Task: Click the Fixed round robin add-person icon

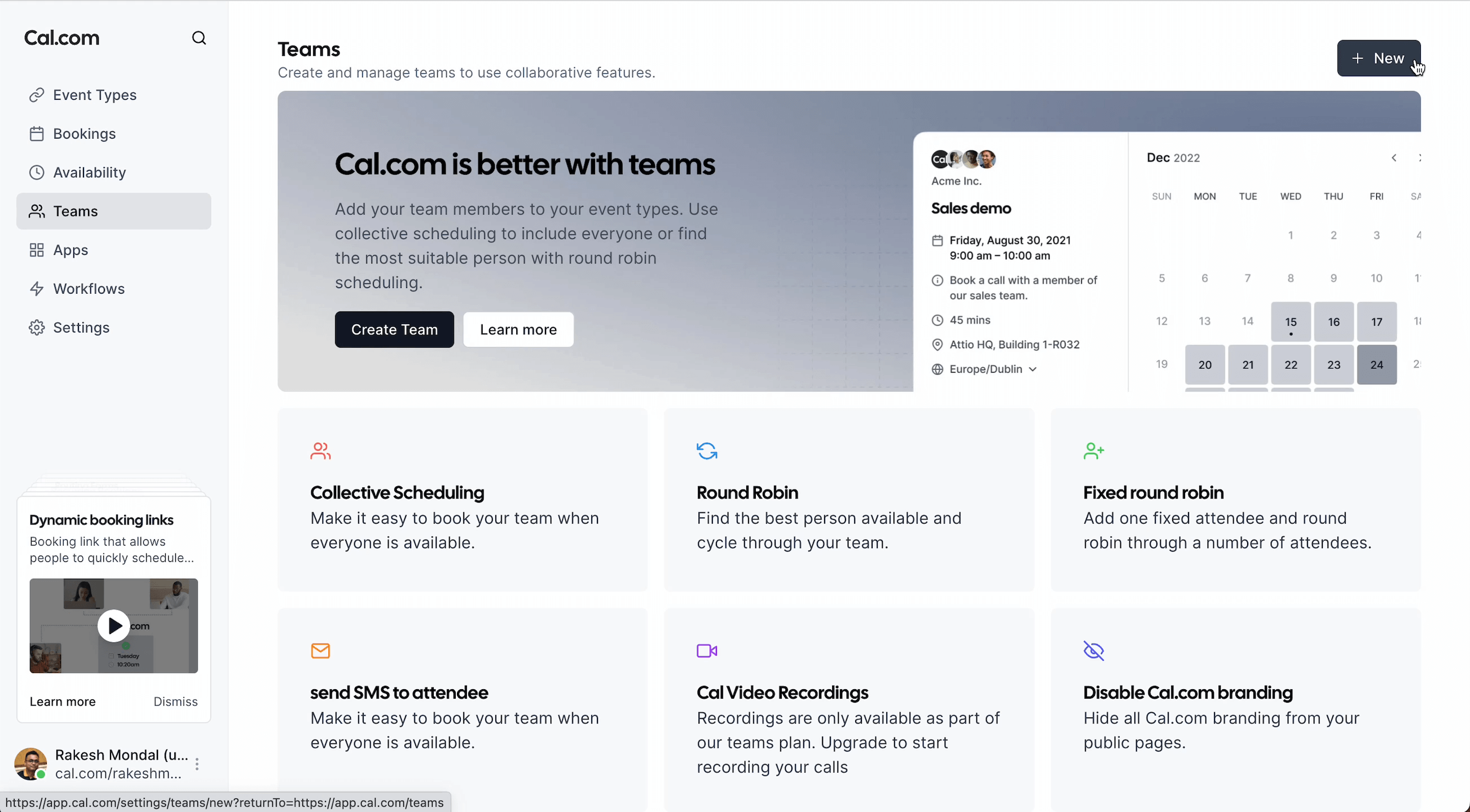Action: 1093,450
